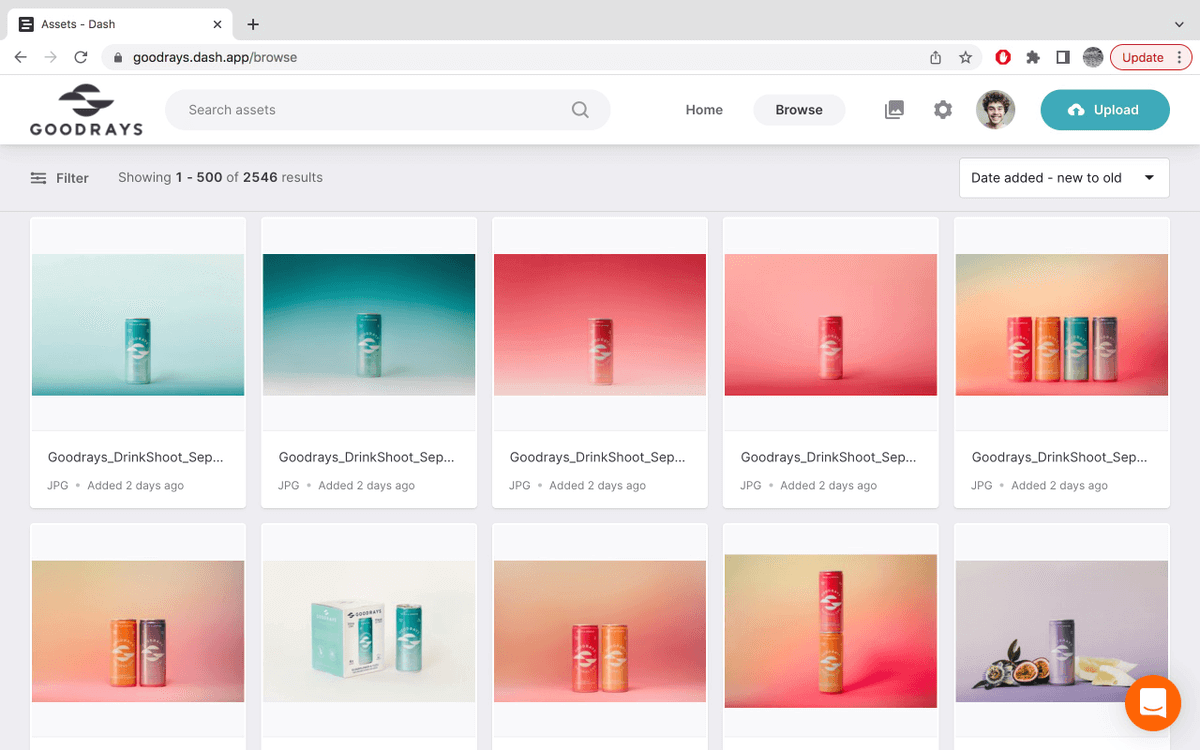
Task: Click the bookmark star icon
Action: (x=965, y=57)
